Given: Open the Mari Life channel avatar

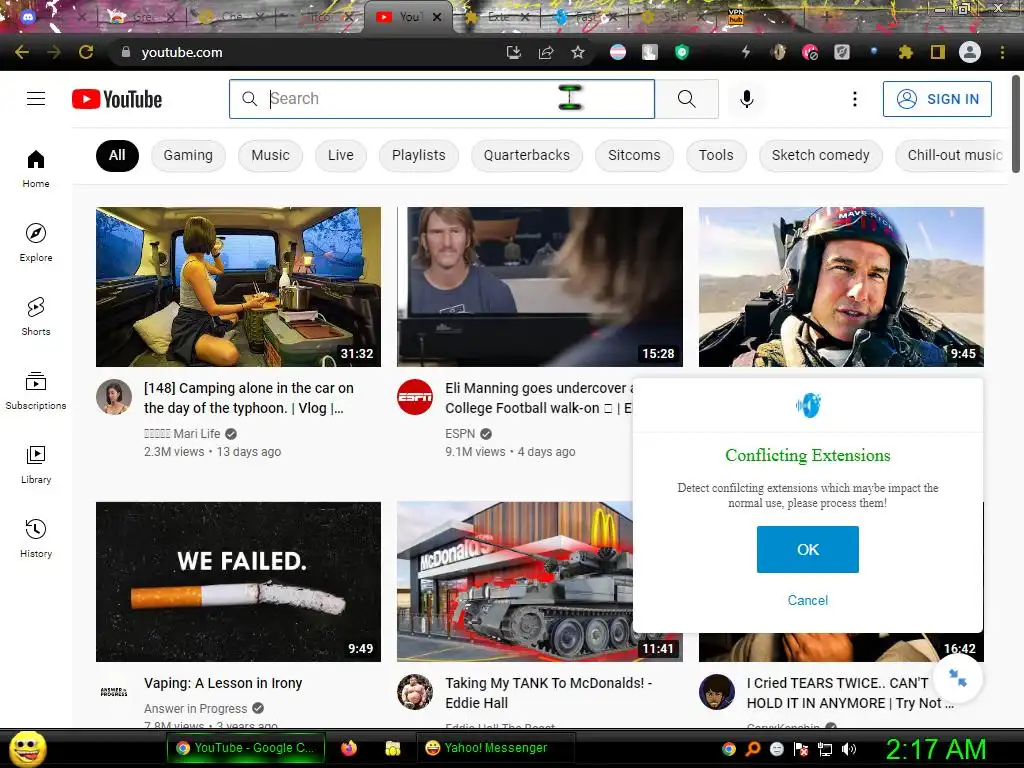Looking at the screenshot, I should [114, 396].
